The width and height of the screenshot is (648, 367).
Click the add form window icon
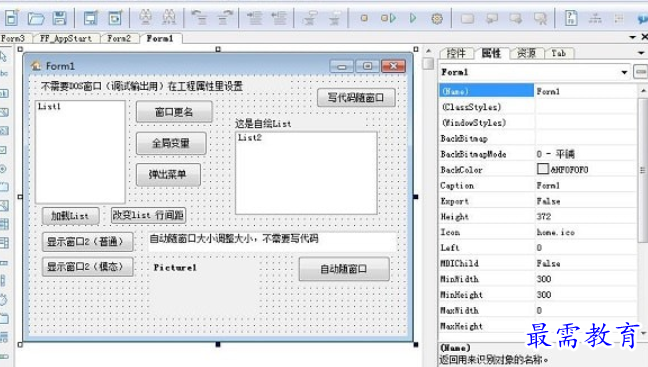coord(91,18)
